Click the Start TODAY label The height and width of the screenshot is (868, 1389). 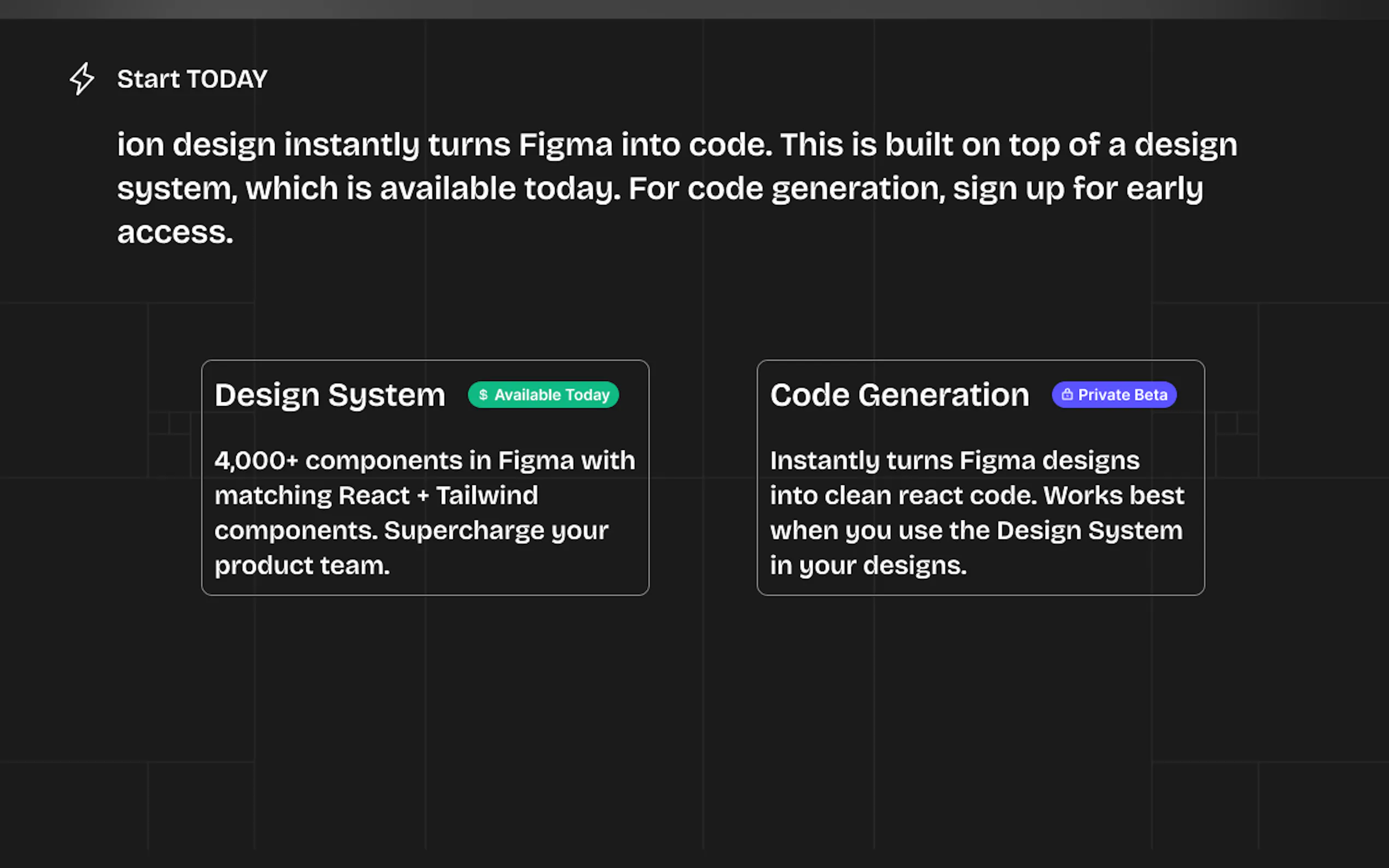point(192,79)
